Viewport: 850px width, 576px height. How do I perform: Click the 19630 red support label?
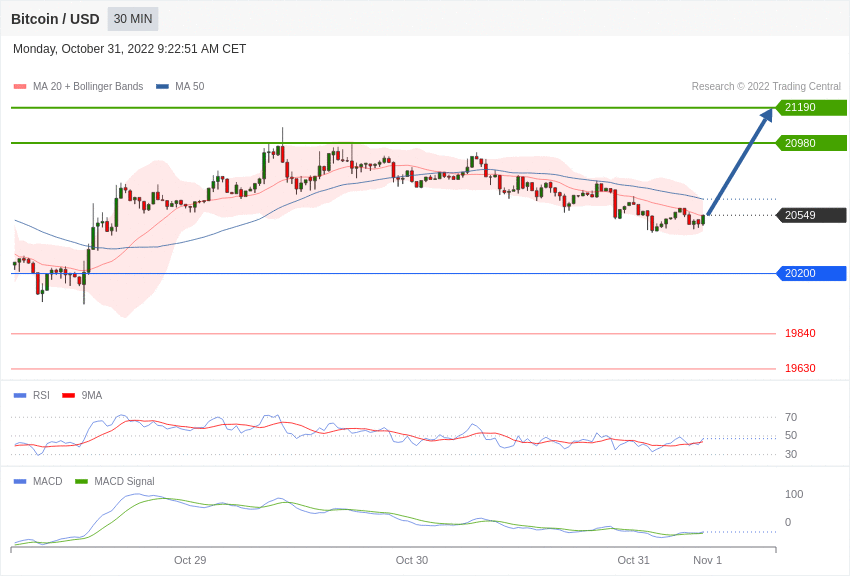800,368
